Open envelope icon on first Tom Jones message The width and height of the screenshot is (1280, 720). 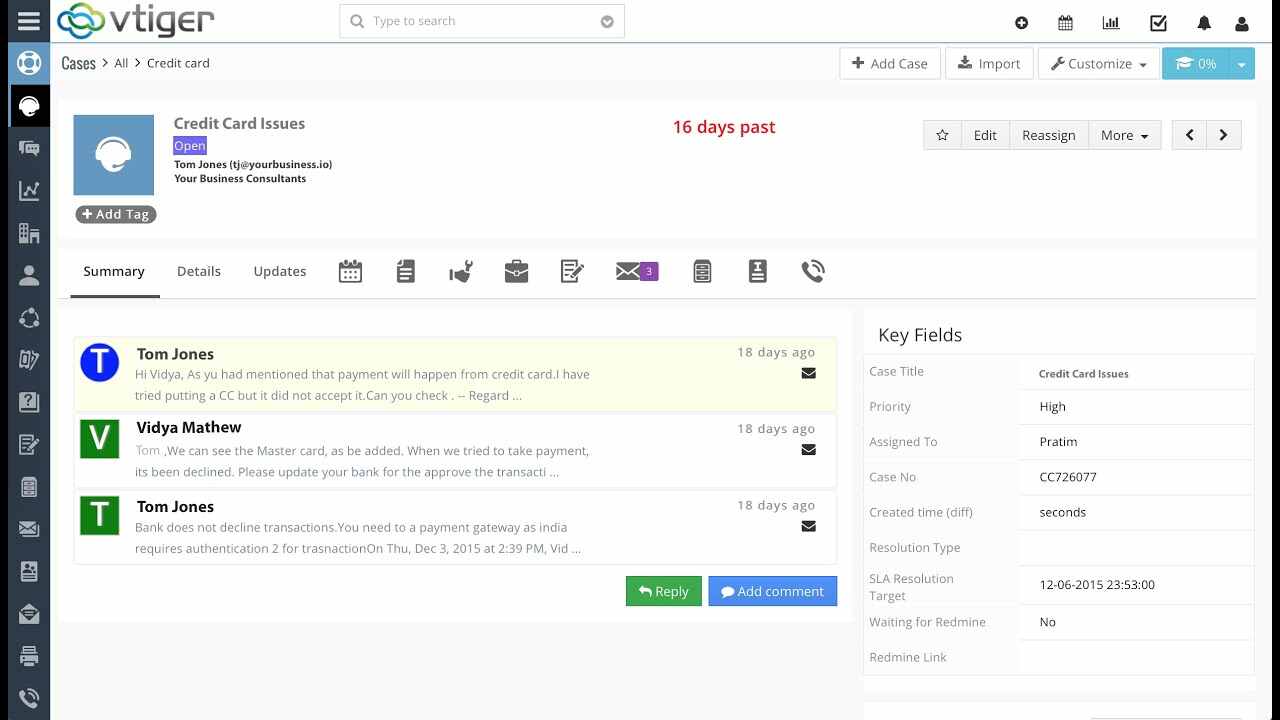(808, 373)
